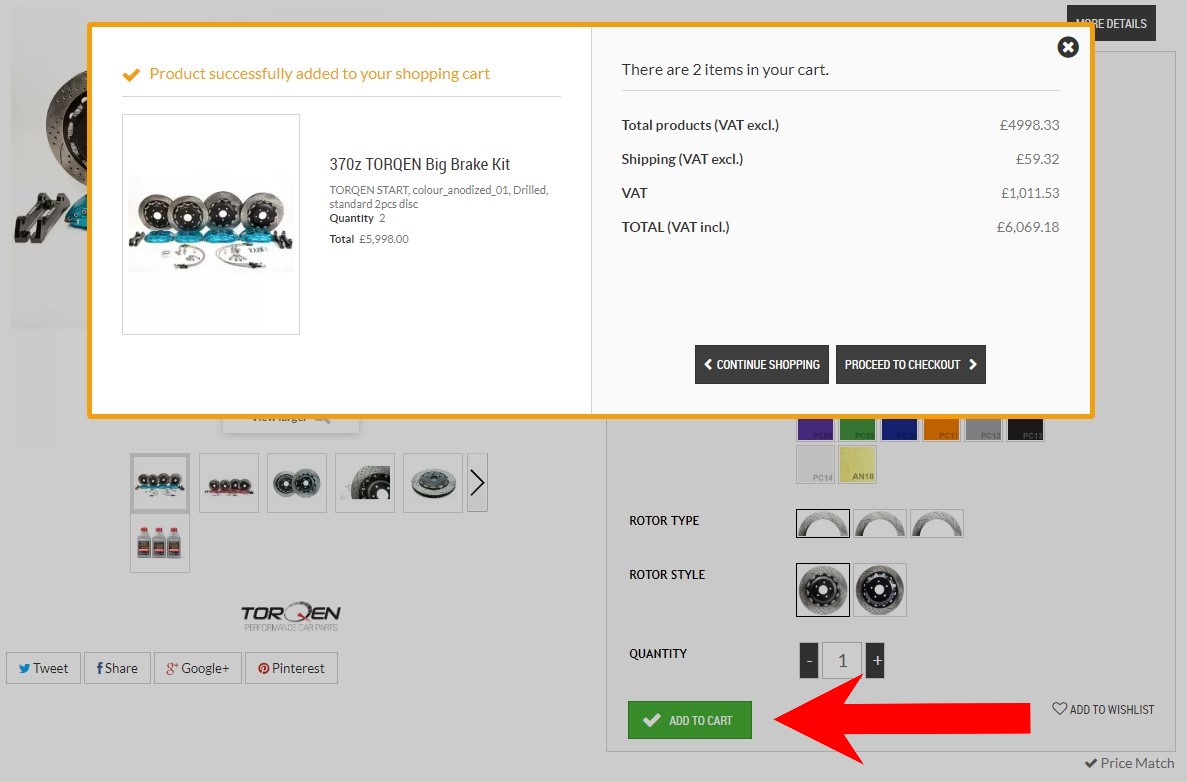Image resolution: width=1187 pixels, height=782 pixels.
Task: Increase quantity with the plus button
Action: (x=876, y=661)
